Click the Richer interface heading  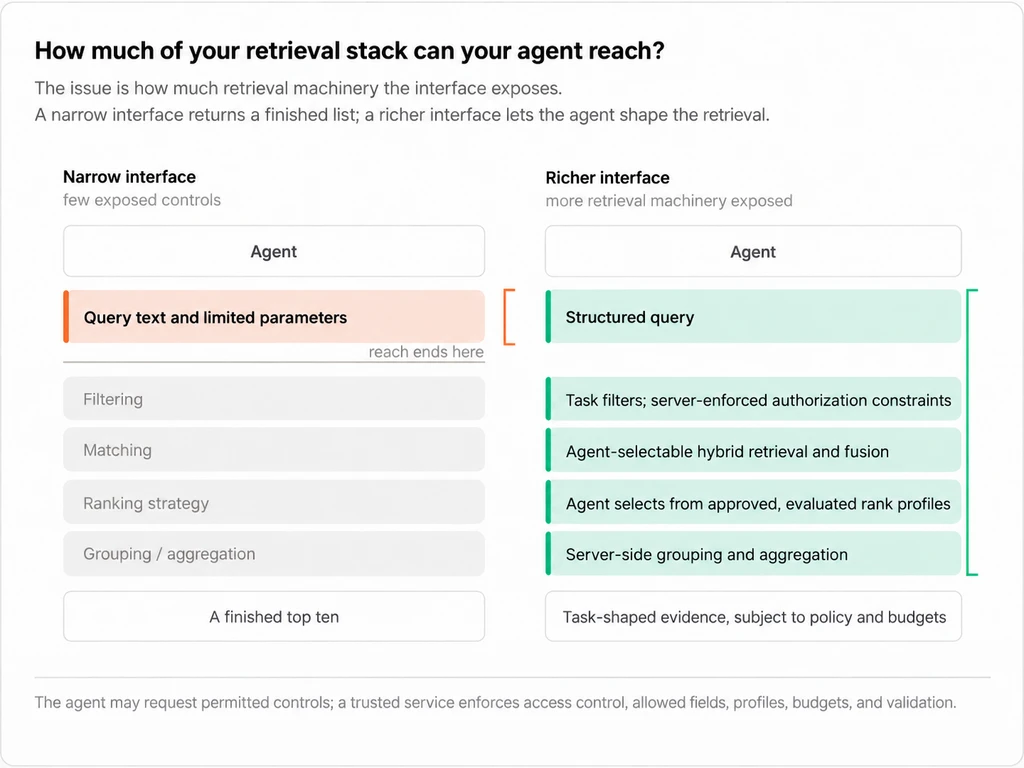pyautogui.click(x=607, y=178)
